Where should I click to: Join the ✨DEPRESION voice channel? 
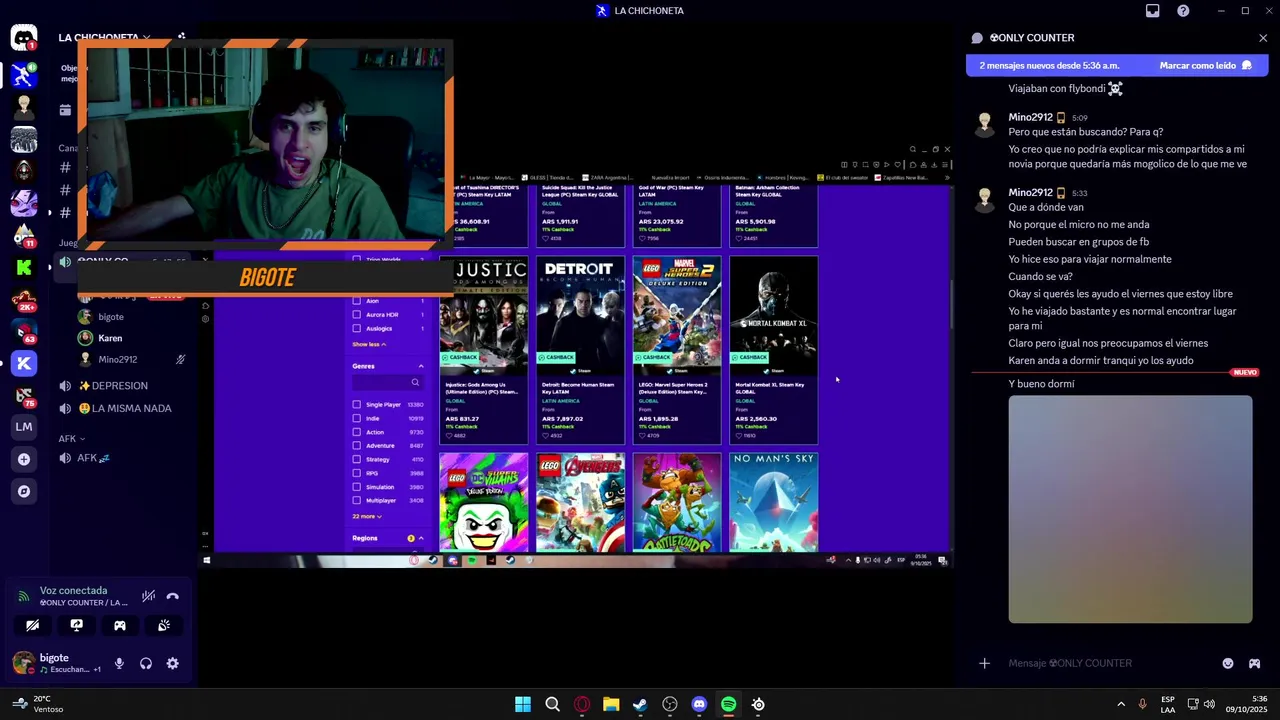click(113, 385)
